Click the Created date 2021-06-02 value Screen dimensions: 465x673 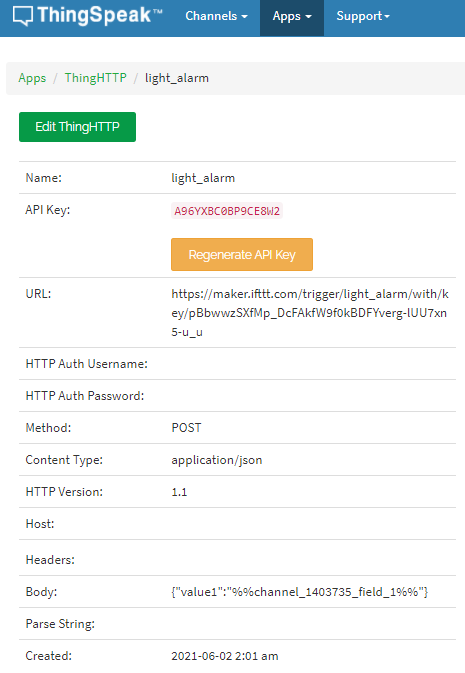[225, 656]
